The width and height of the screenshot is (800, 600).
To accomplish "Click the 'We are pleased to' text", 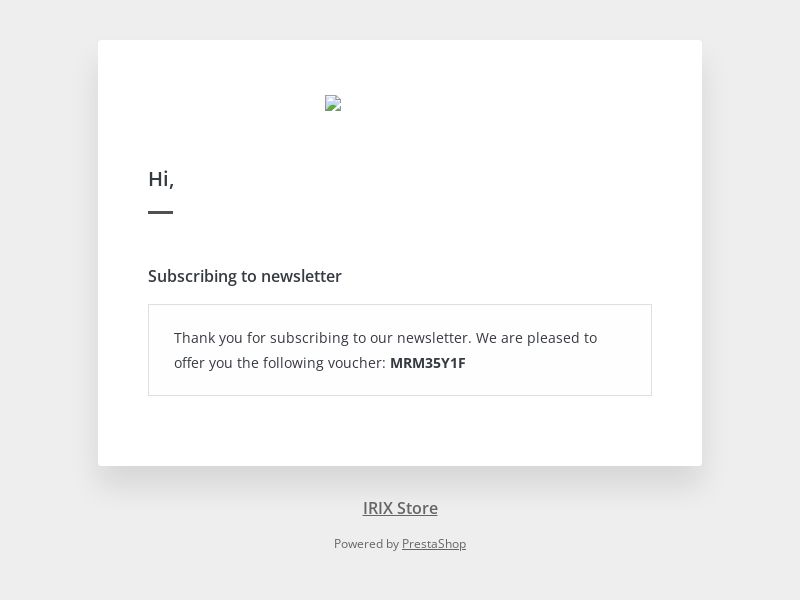I will (x=536, y=338).
